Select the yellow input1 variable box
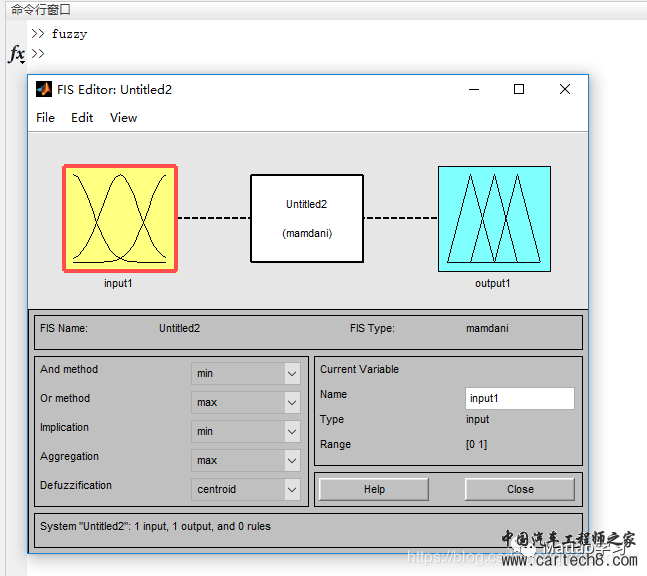 tap(120, 219)
